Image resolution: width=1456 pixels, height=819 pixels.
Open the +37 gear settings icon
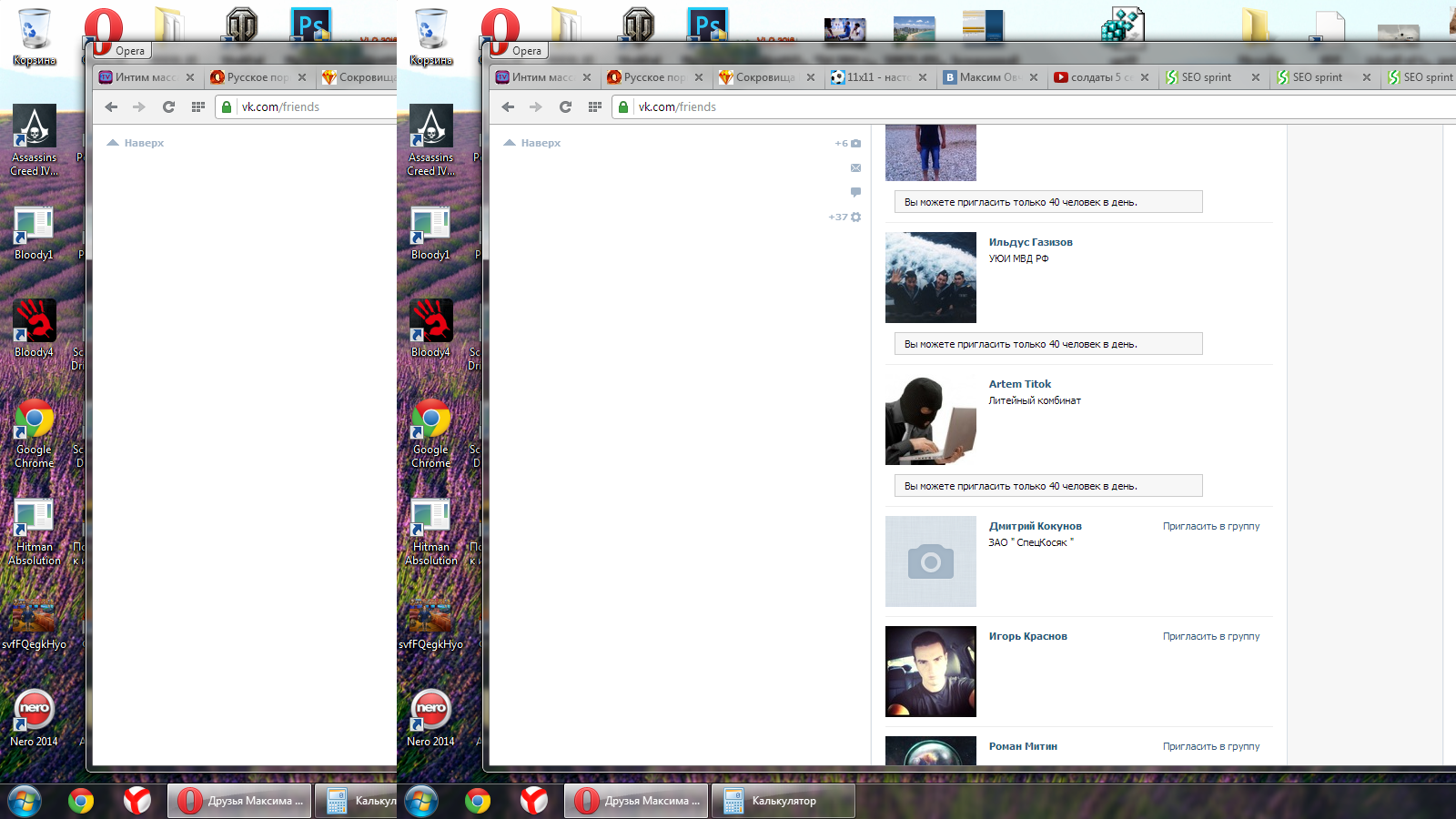pyautogui.click(x=845, y=217)
